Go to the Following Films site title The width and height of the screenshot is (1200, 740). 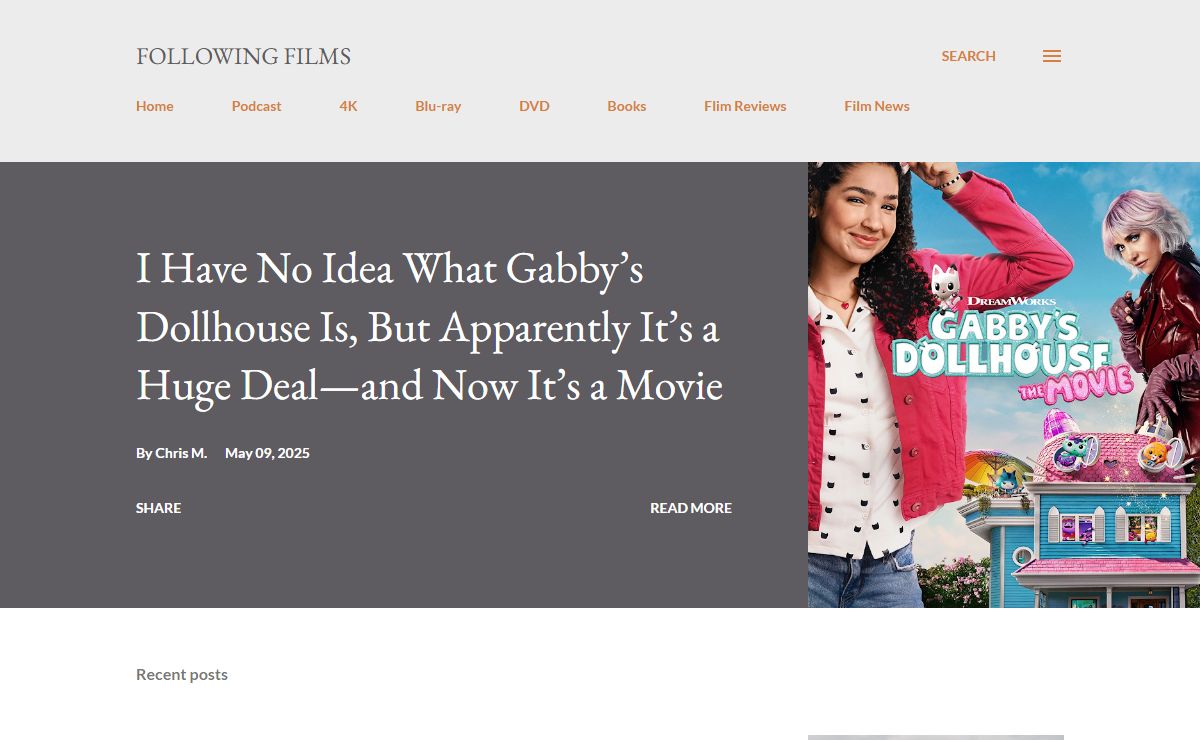(243, 56)
